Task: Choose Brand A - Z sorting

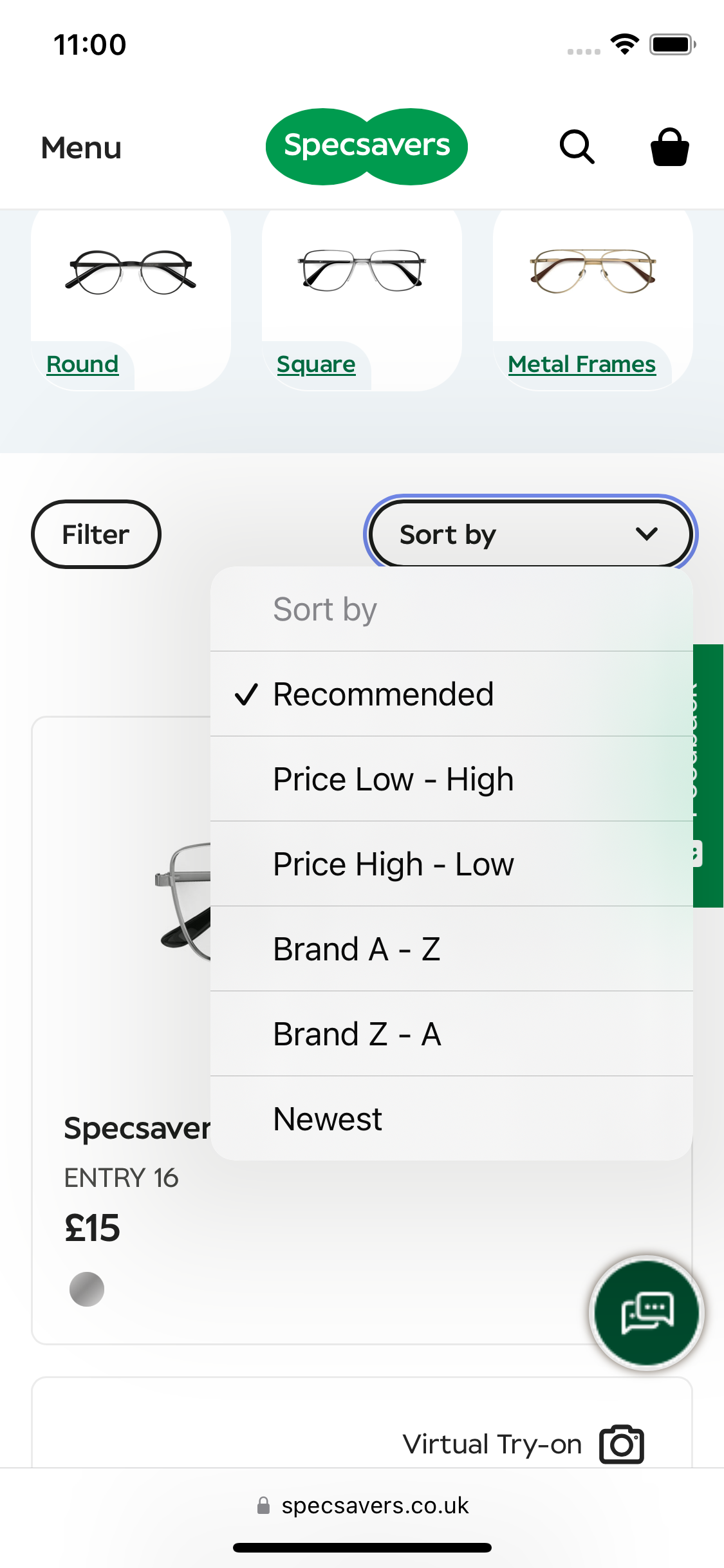Action: pos(357,949)
